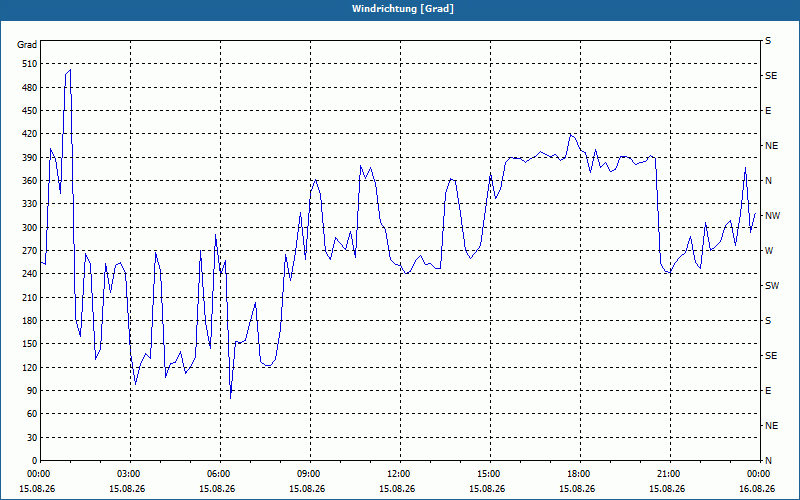800x500 pixels.
Task: Select the SE compass label beside 480 gridline
Action: 771,76
